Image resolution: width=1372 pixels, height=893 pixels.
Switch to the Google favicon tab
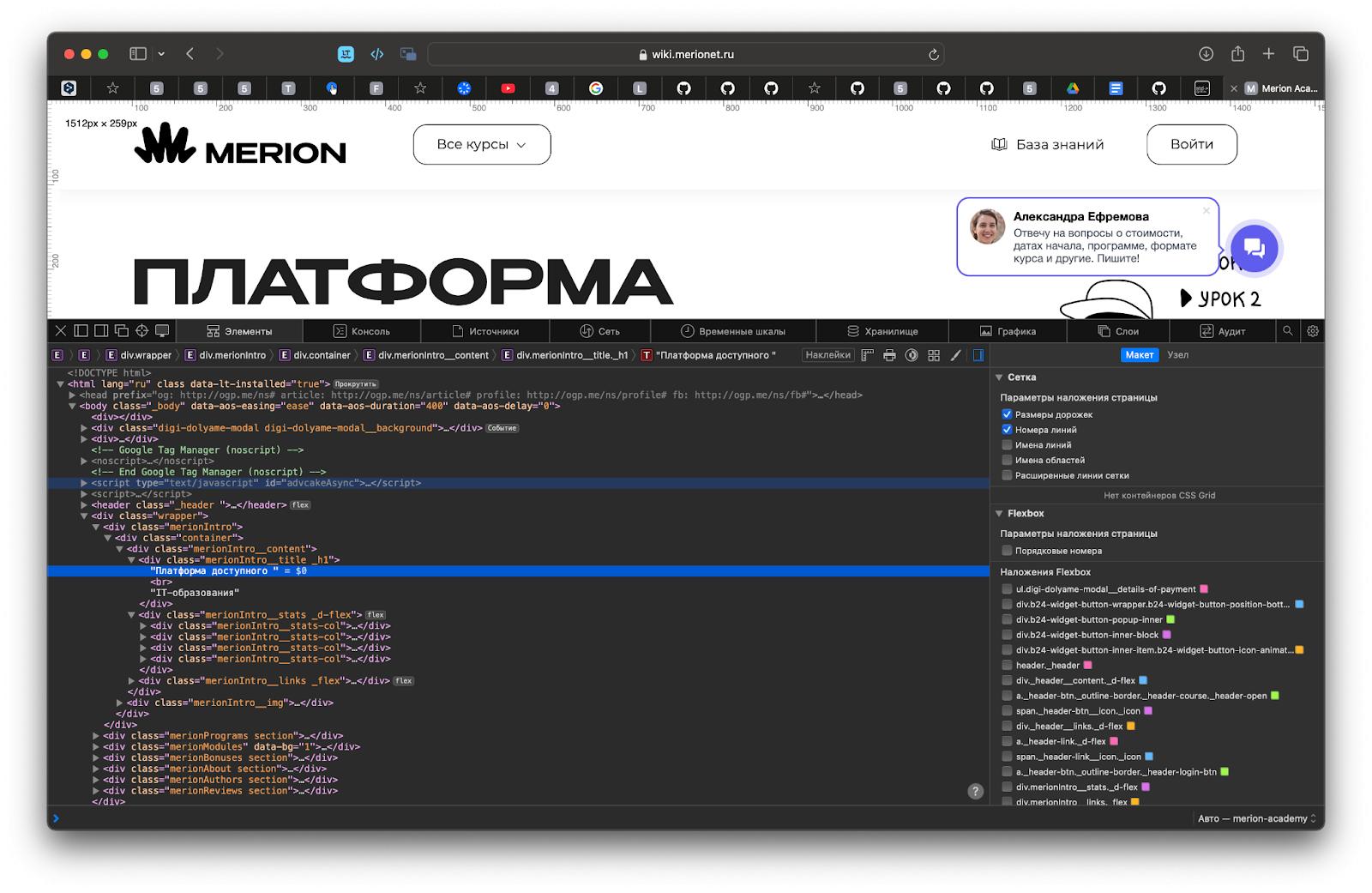(x=595, y=88)
